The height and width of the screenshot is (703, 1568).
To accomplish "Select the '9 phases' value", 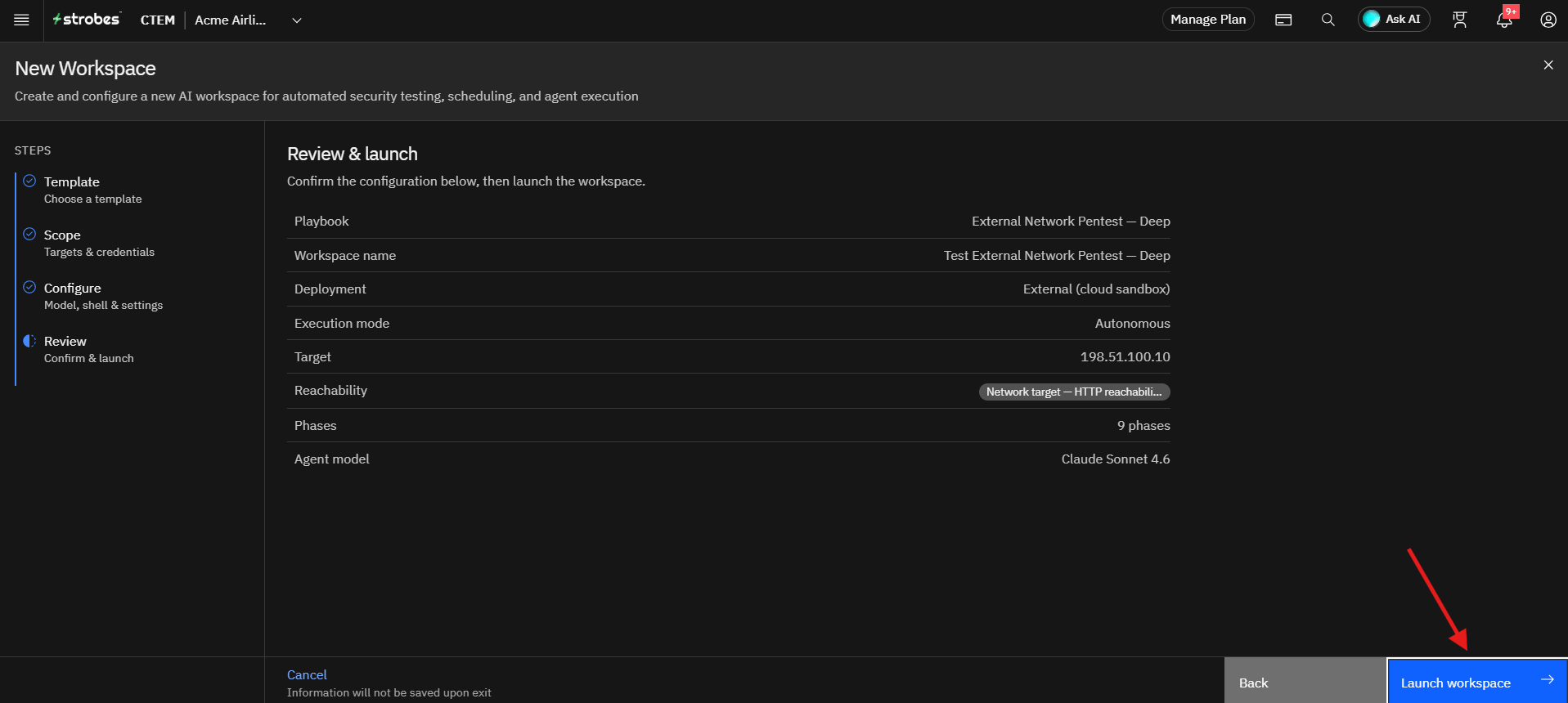I will coord(1143,425).
